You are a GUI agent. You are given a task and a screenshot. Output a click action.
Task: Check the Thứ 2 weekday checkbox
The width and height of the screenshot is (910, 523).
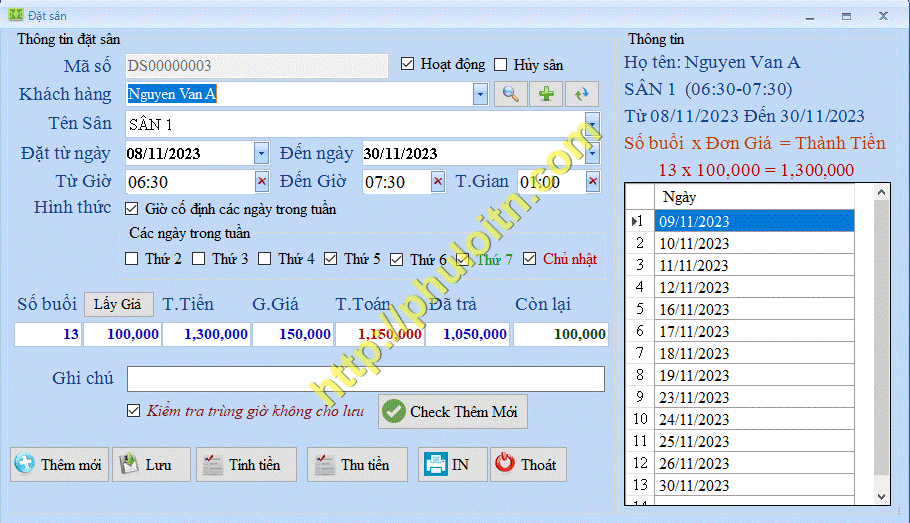click(132, 259)
